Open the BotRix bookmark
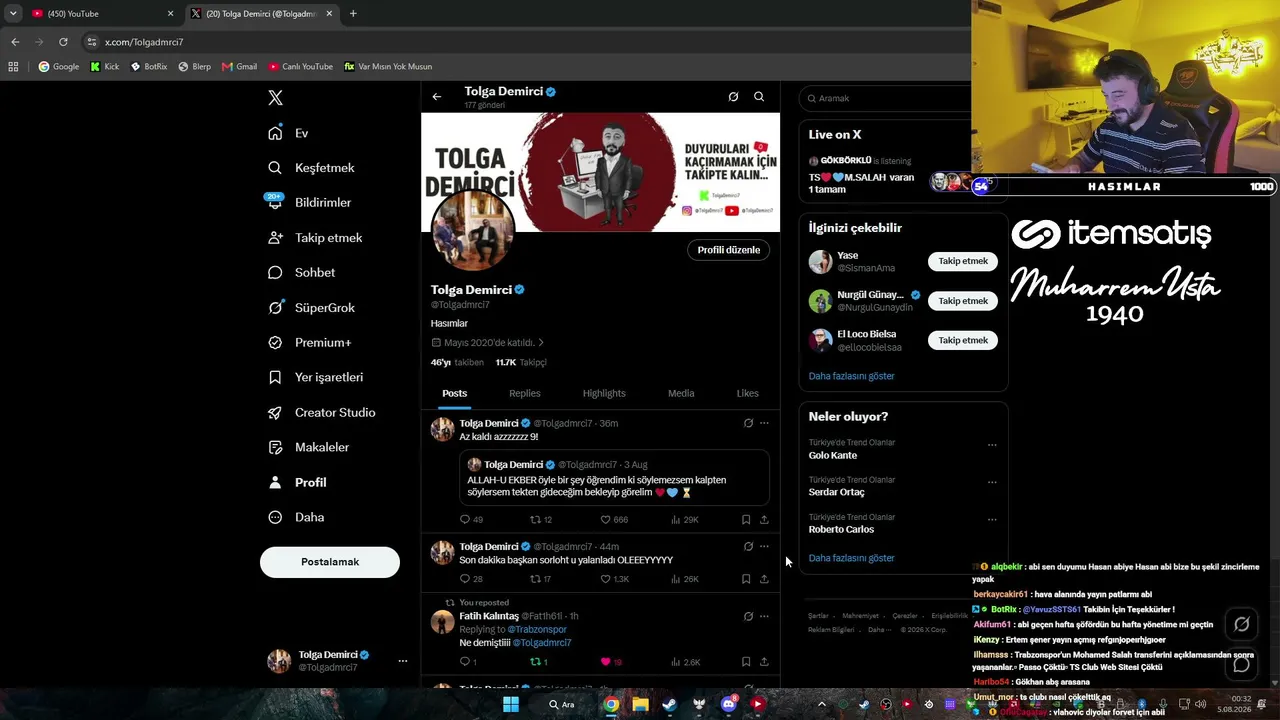Screen dimensions: 1280x720 coord(148,67)
